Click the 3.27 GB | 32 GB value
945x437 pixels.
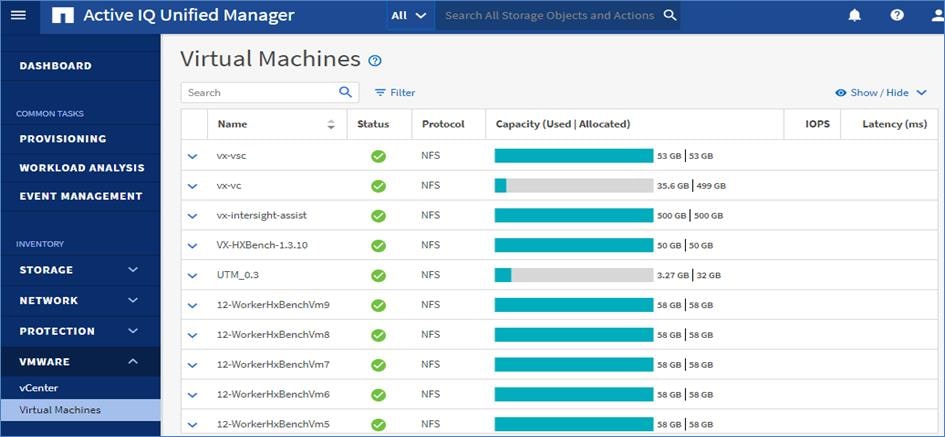688,275
